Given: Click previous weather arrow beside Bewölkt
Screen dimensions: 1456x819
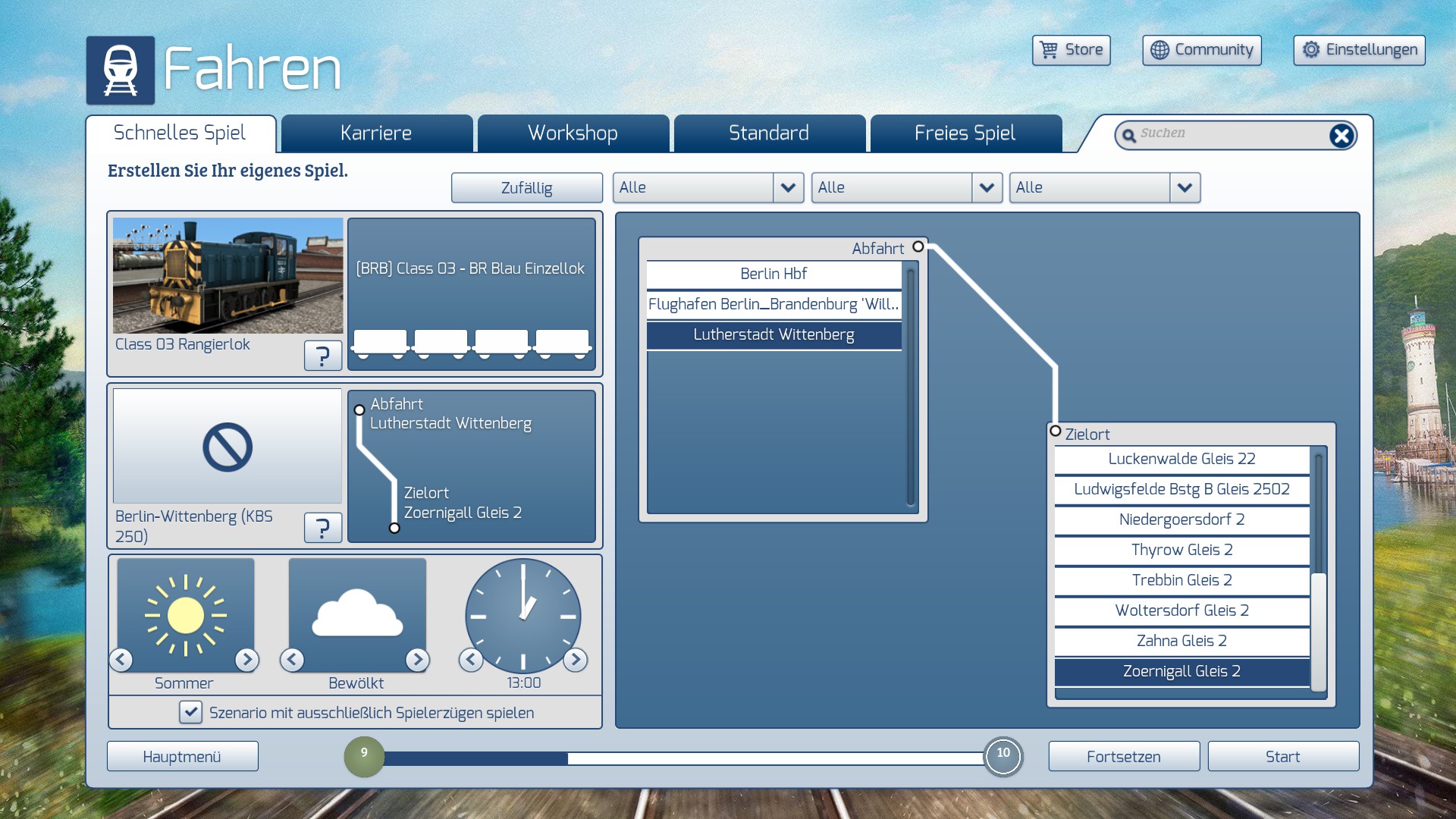Looking at the screenshot, I should coord(293,660).
